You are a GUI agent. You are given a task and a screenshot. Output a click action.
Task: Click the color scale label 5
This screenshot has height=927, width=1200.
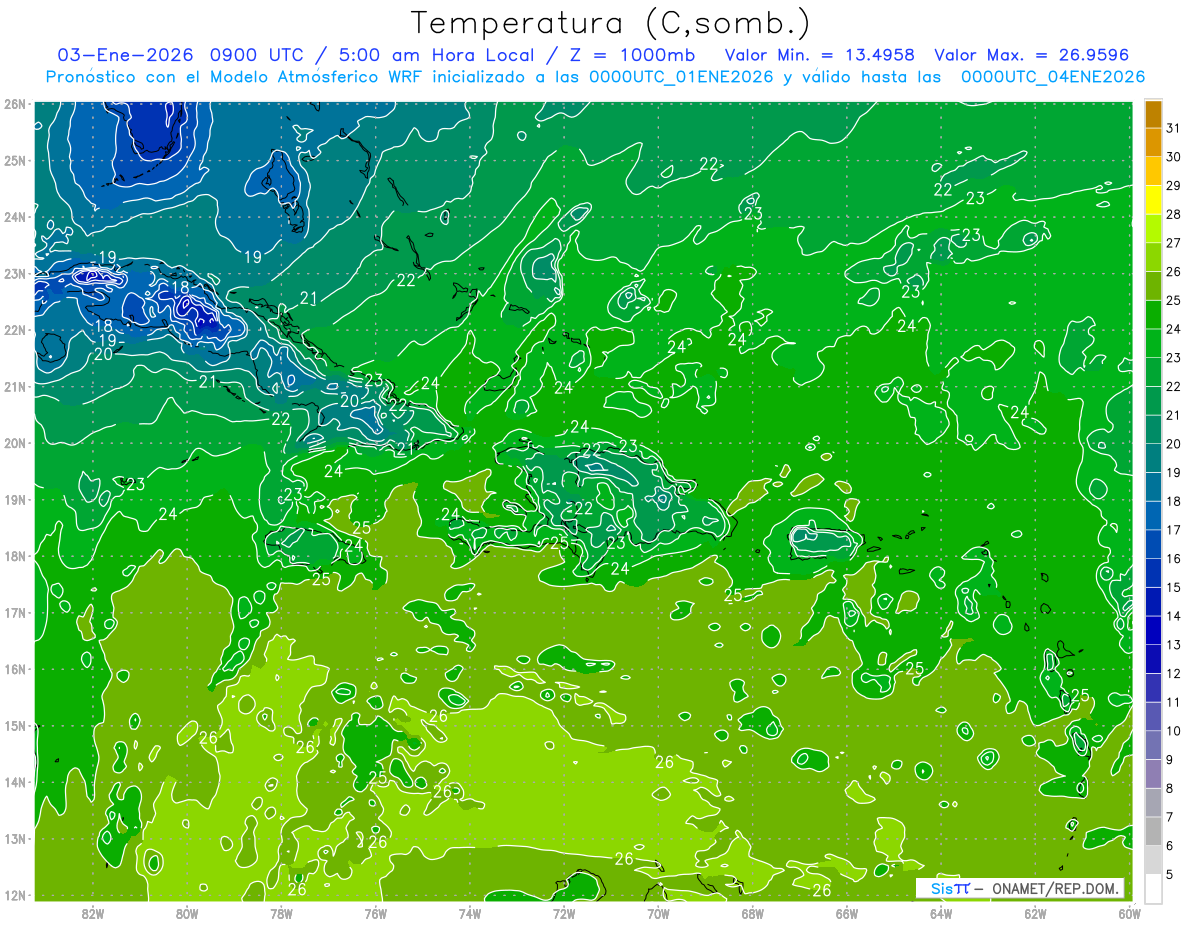1170,875
